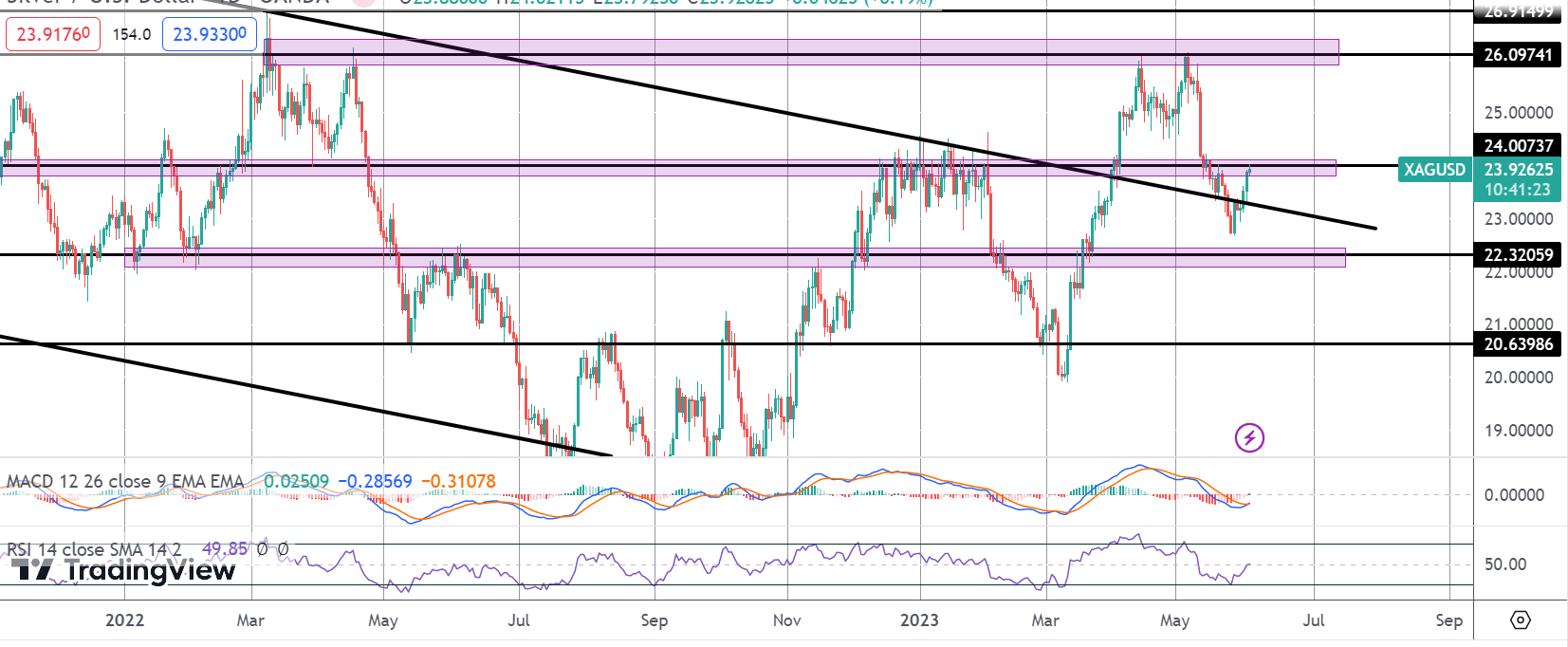Click the MACD histogram value 0.02509
1568x647 pixels.
coord(296,481)
